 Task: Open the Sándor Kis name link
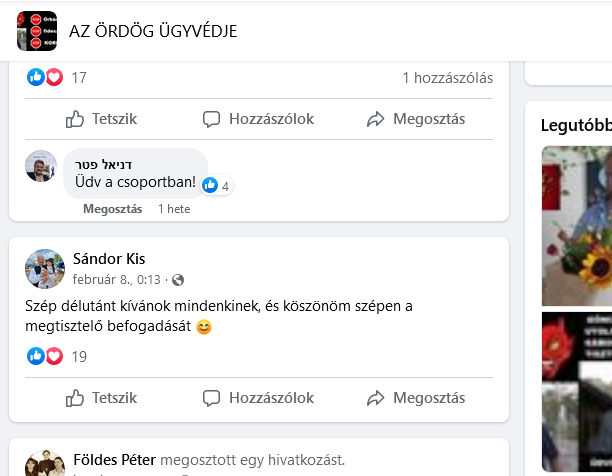109,259
